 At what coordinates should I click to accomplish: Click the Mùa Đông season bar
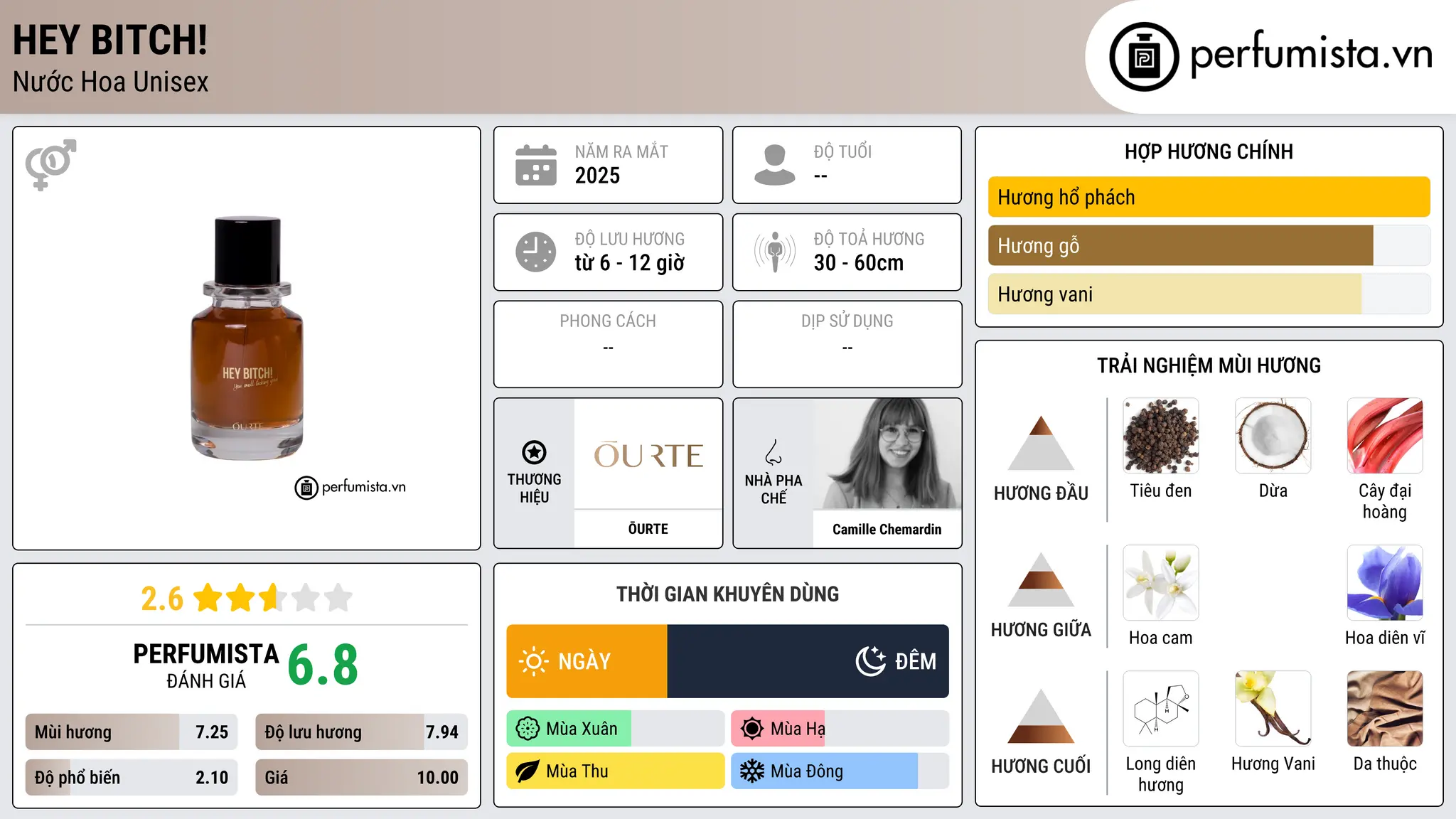(840, 771)
